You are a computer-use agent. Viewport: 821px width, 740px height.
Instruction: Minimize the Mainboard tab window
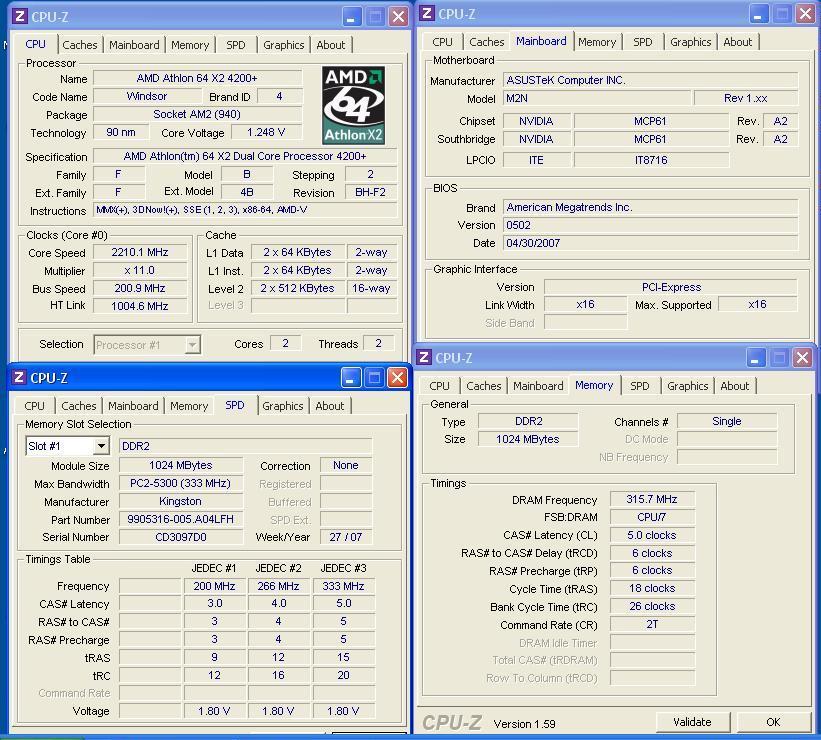point(758,14)
